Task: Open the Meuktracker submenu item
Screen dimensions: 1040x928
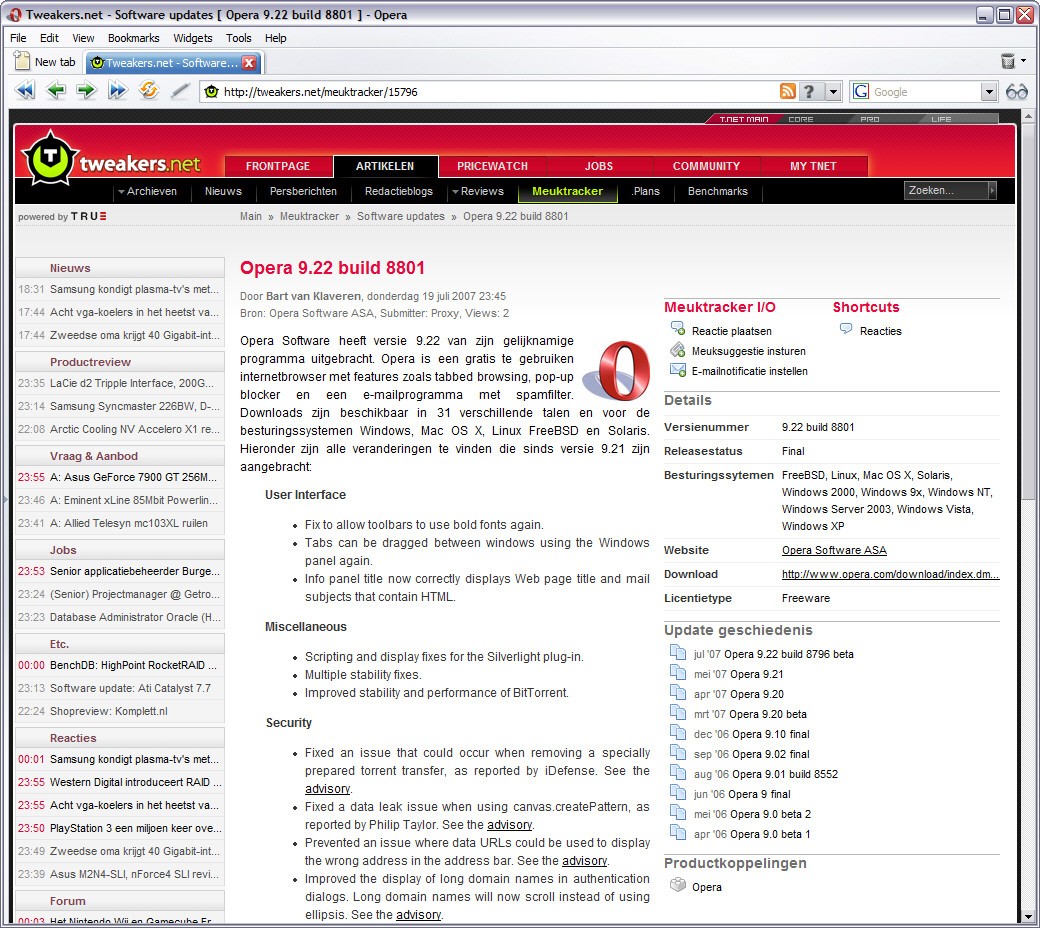Action: point(567,191)
